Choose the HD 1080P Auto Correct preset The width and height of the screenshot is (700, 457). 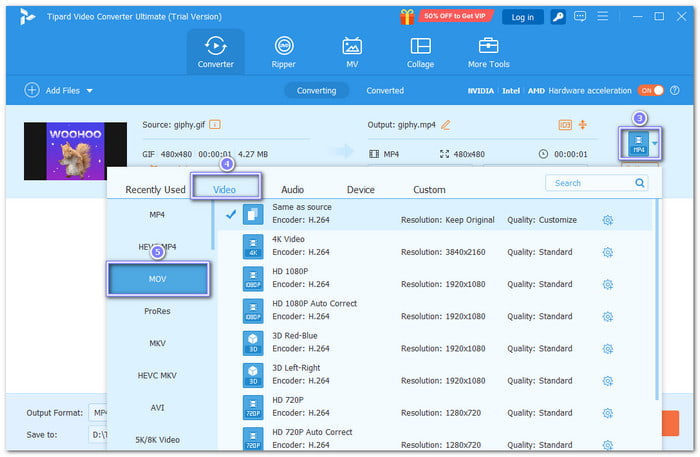[x=434, y=311]
